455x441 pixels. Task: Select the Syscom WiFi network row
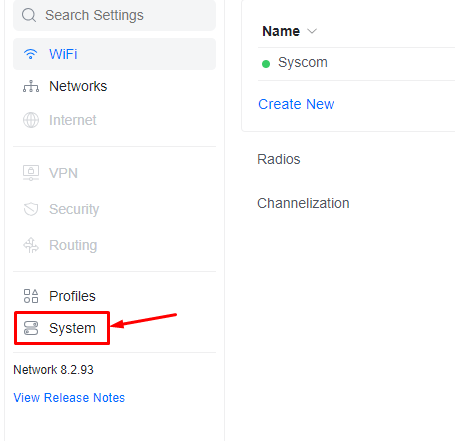pos(356,63)
